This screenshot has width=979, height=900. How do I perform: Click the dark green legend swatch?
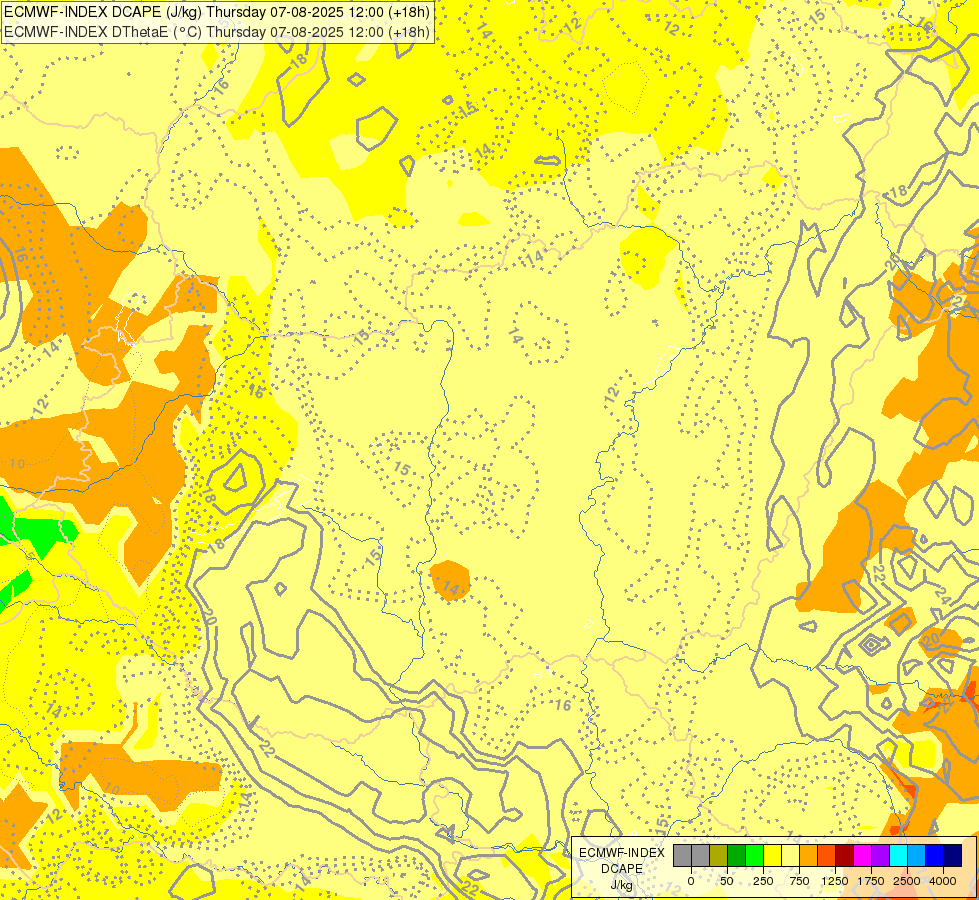(x=737, y=855)
